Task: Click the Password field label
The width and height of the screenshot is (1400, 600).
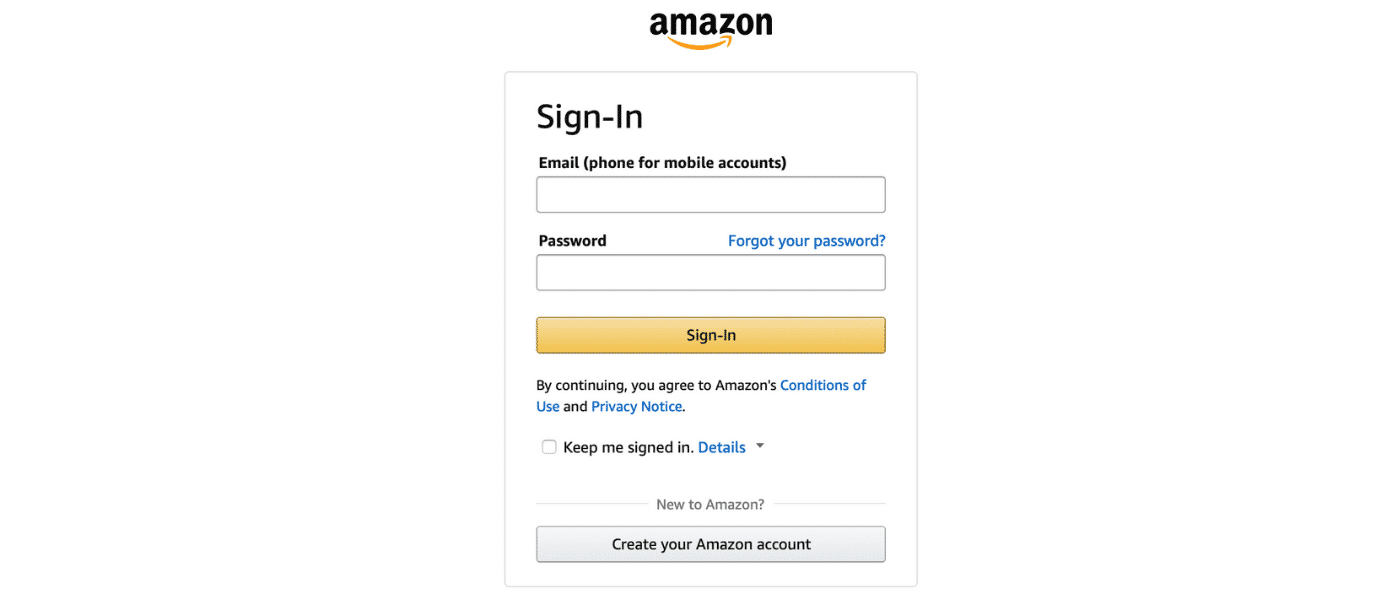Action: tap(572, 241)
